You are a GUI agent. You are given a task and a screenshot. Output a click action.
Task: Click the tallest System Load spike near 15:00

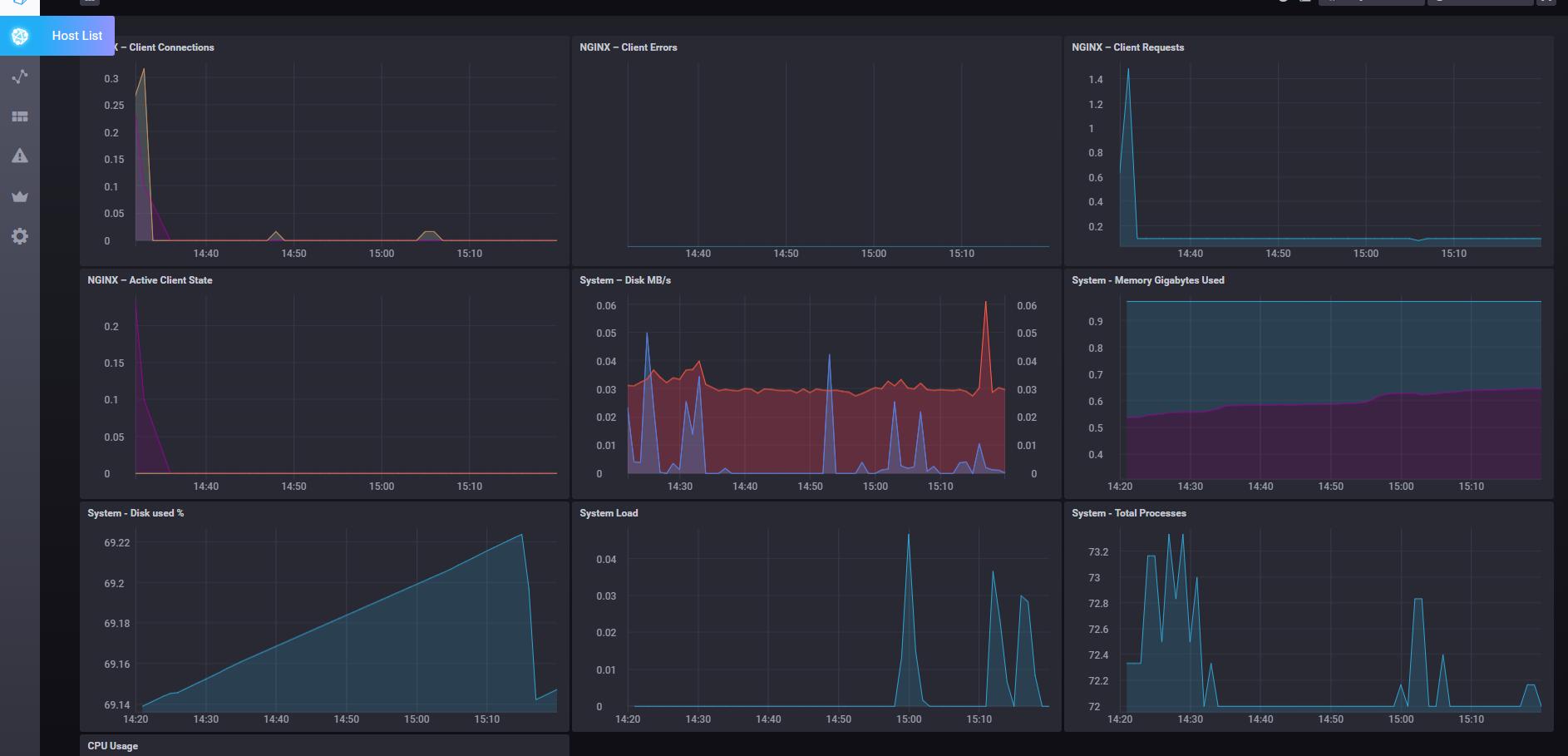pyautogui.click(x=908, y=536)
